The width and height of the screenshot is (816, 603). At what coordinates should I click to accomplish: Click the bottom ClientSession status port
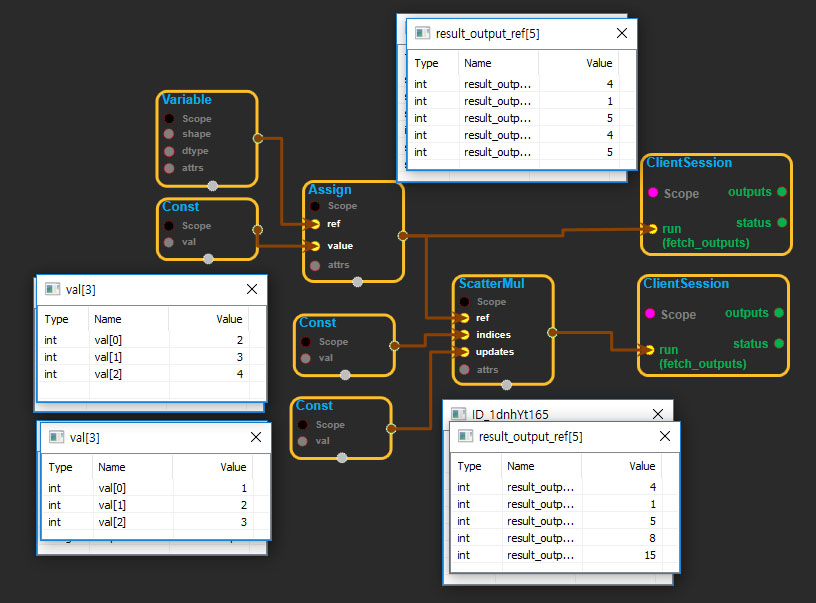pyautogui.click(x=778, y=344)
